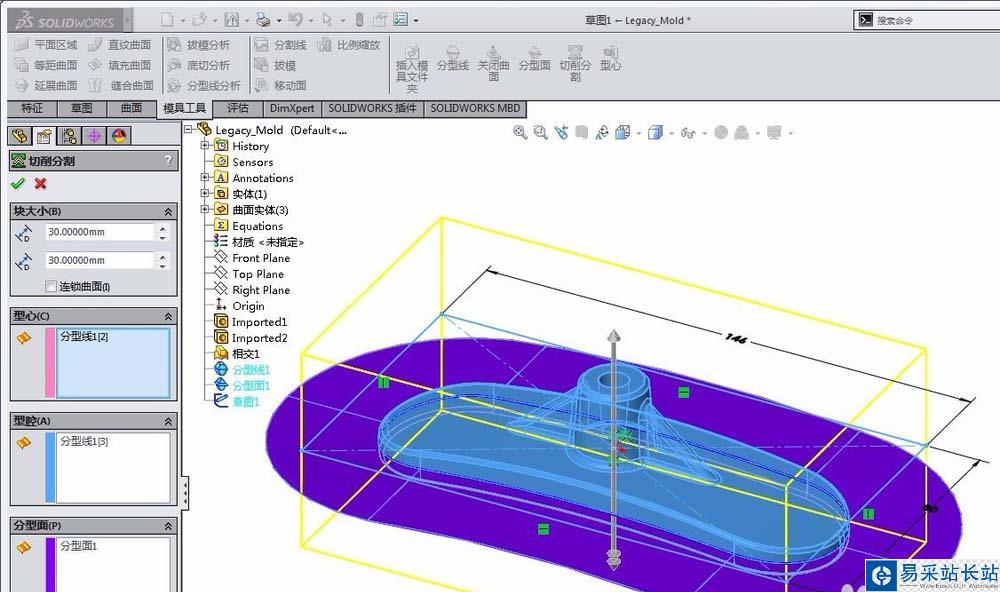
Task: Select the 等距曲面 offset surface tool
Action: pos(47,65)
